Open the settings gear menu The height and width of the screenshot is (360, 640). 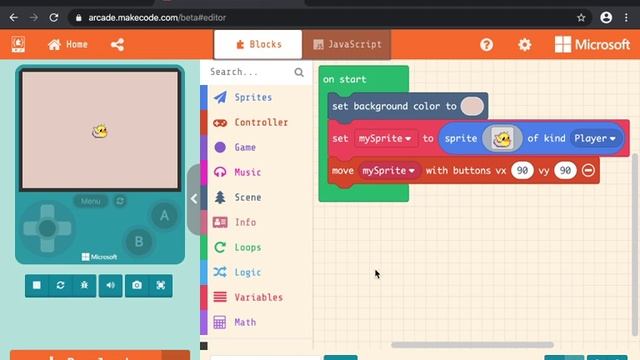[x=524, y=44]
